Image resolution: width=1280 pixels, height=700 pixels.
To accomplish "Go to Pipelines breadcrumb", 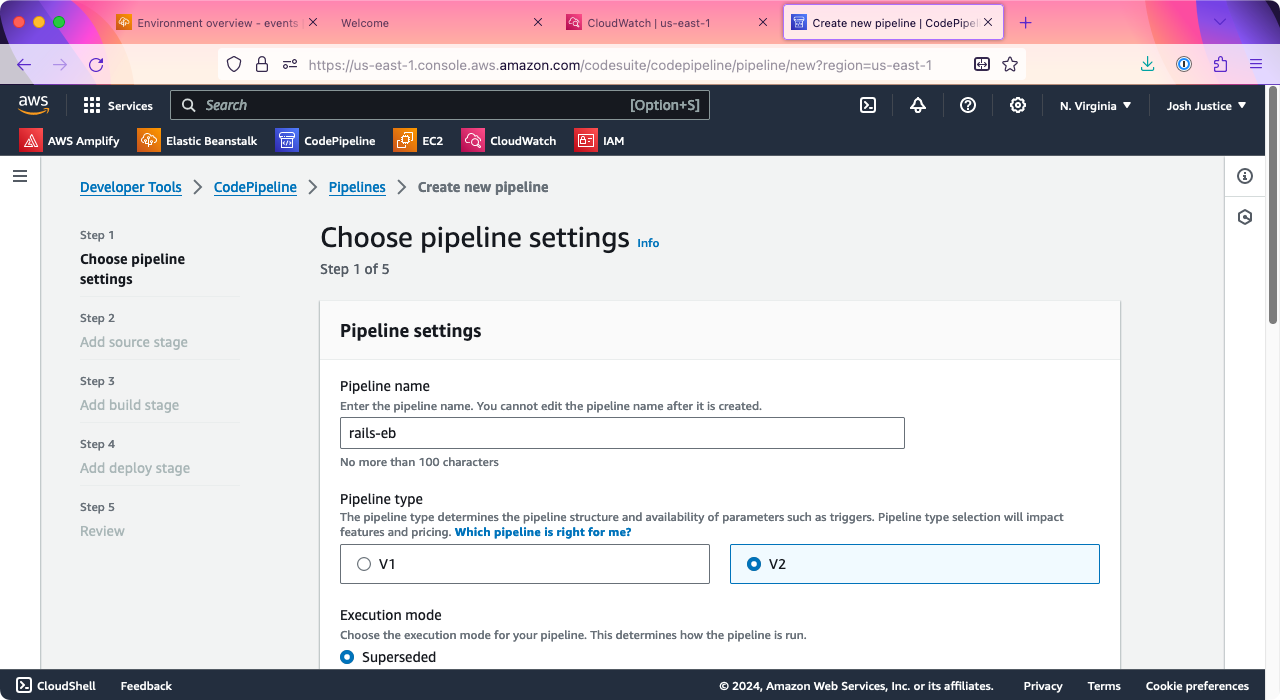I will 357,187.
